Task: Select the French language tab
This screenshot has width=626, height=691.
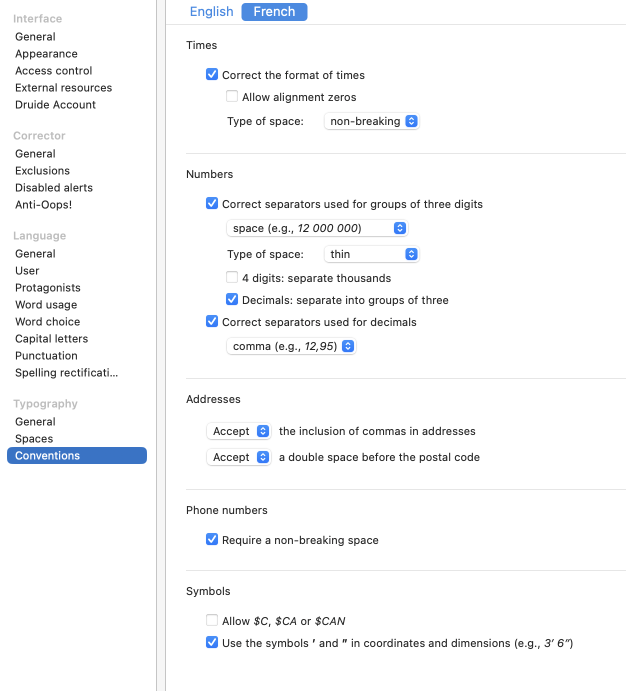Action: (274, 12)
